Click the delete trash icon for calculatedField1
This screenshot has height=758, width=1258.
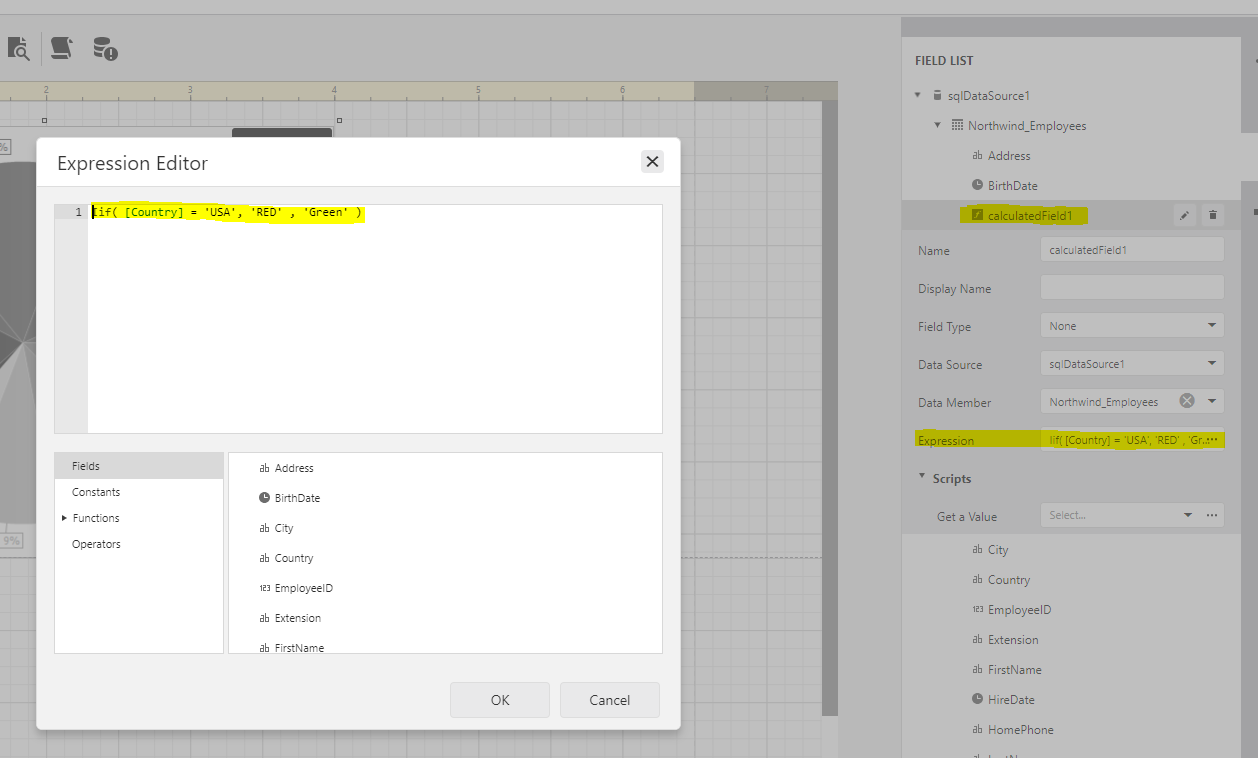click(1213, 215)
